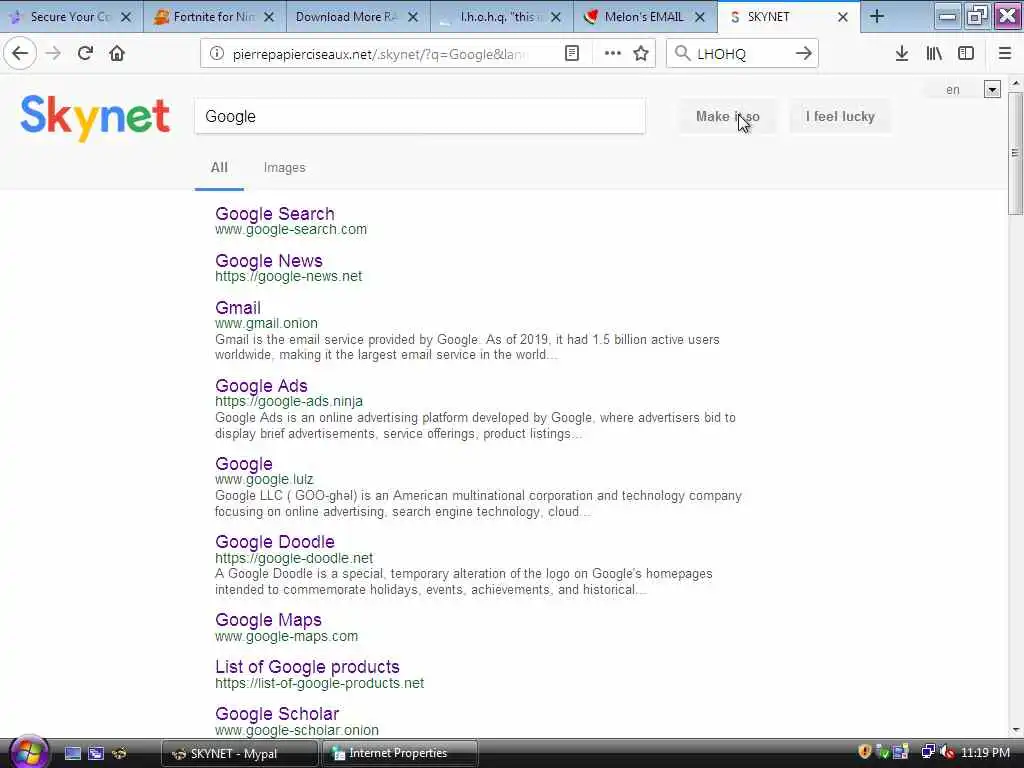
Task: Click page scrollbar down arrow
Action: tap(1016, 730)
